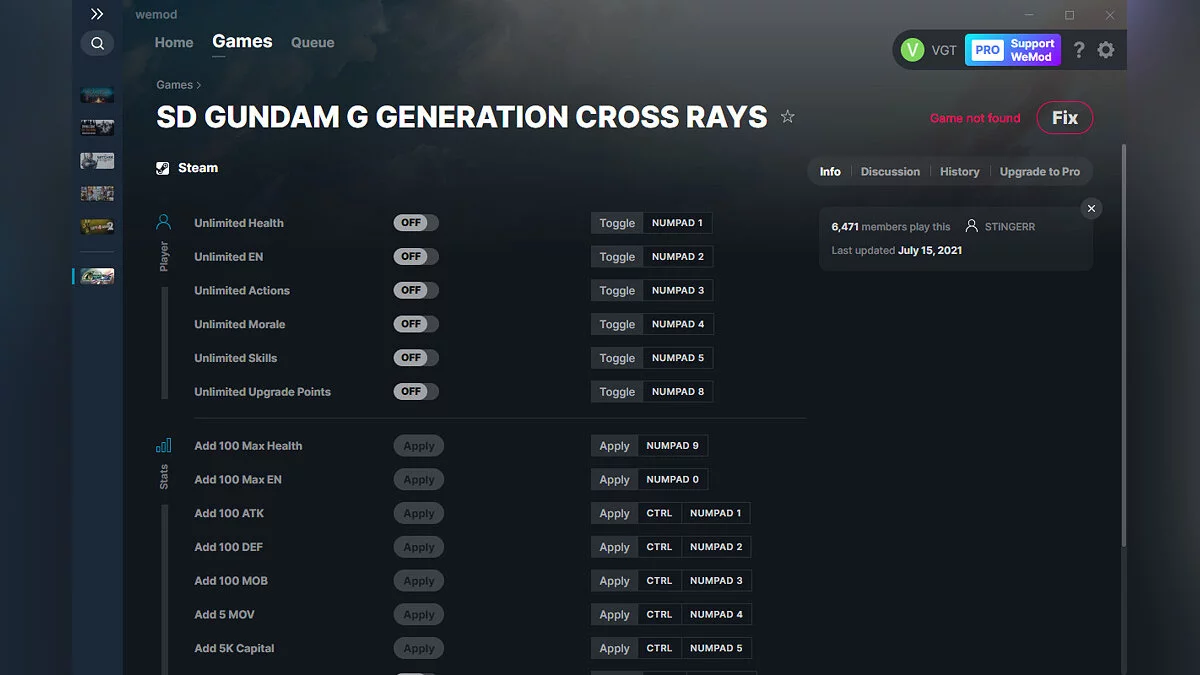Switch to the Discussion tab
Viewport: 1200px width, 675px height.
[890, 171]
